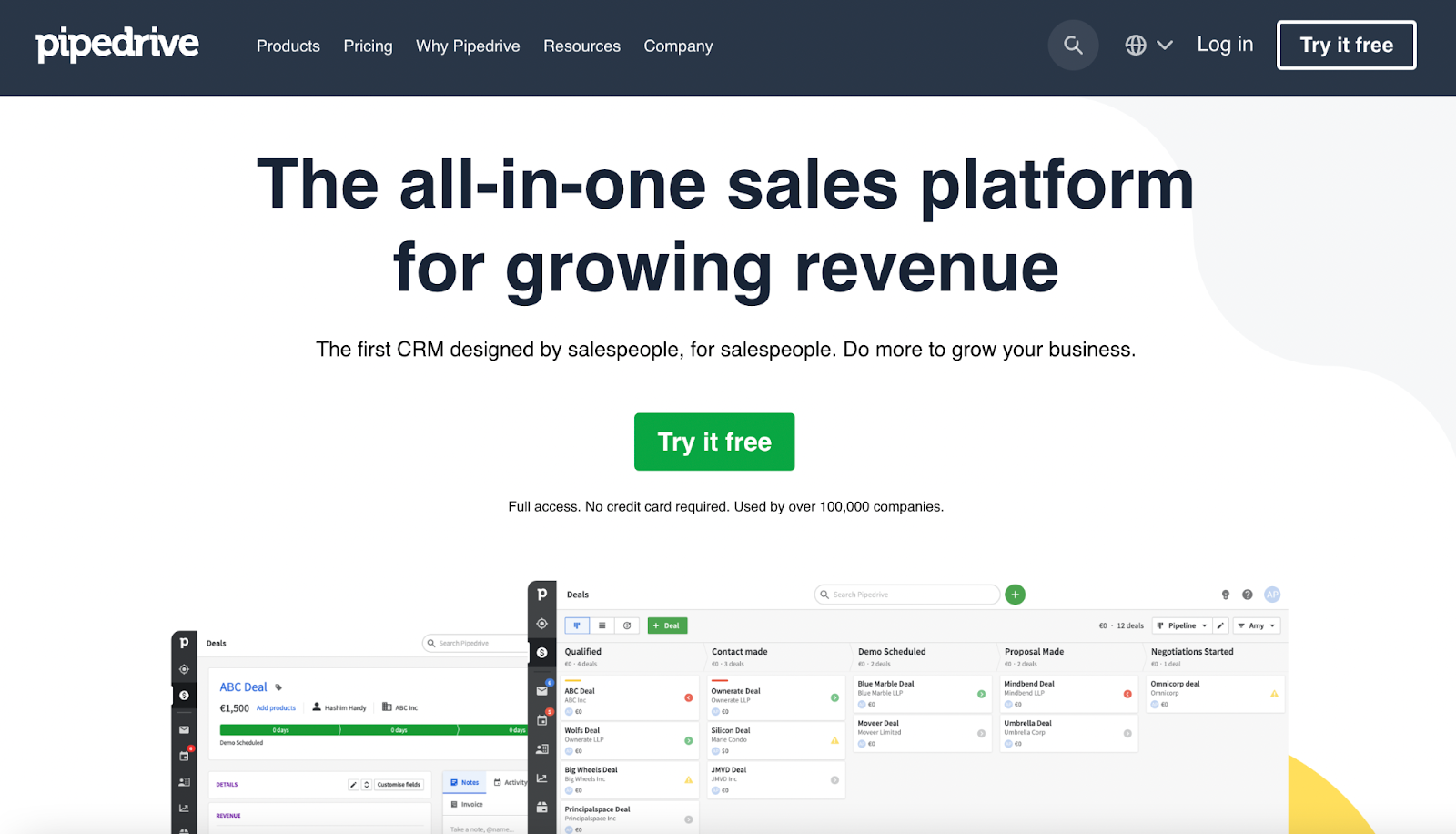Click the P logo in deal detail sidebar
Viewport: 1456px width, 834px height.
point(184,643)
